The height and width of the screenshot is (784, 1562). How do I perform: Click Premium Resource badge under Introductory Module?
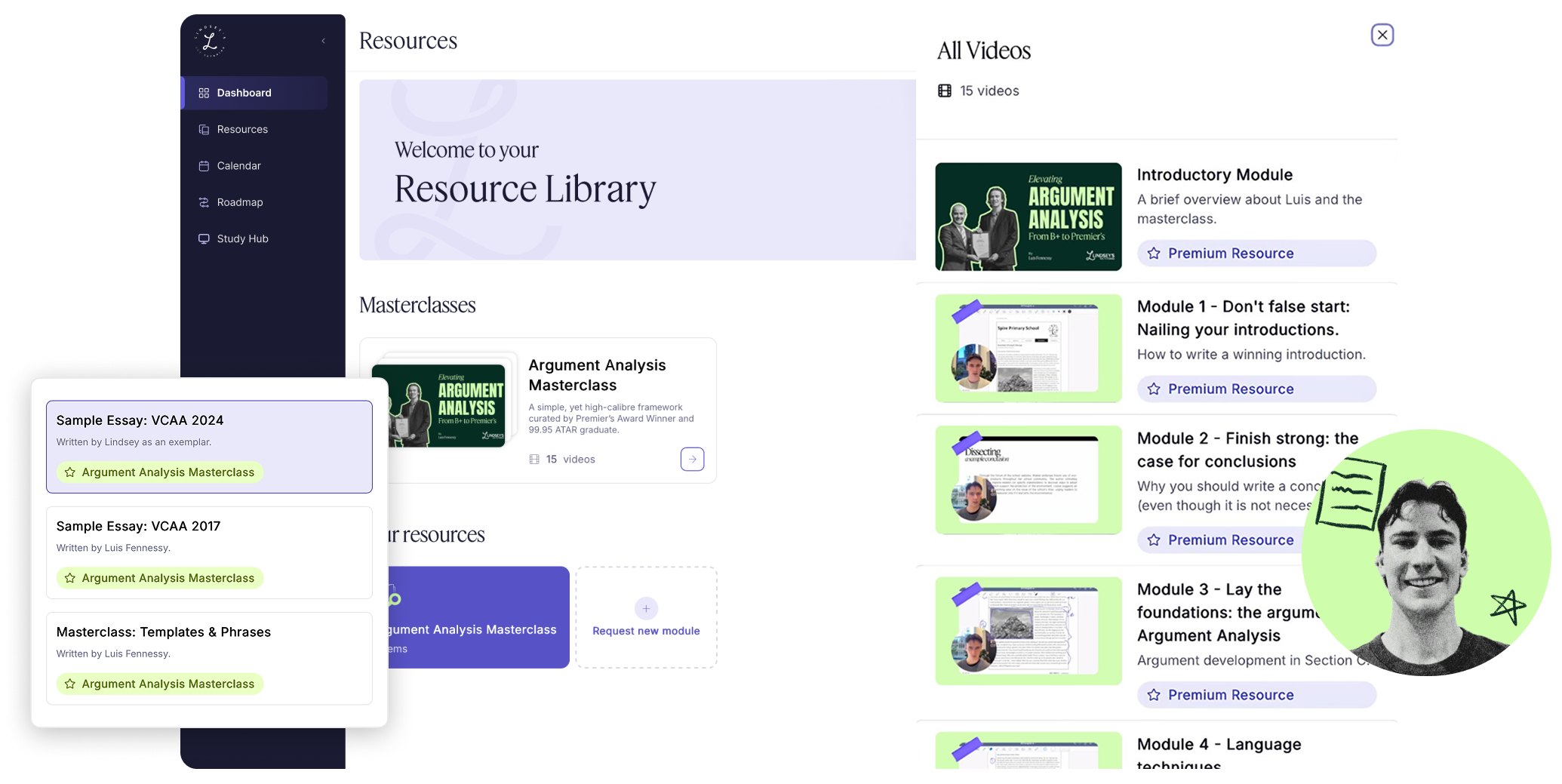pyautogui.click(x=1256, y=254)
